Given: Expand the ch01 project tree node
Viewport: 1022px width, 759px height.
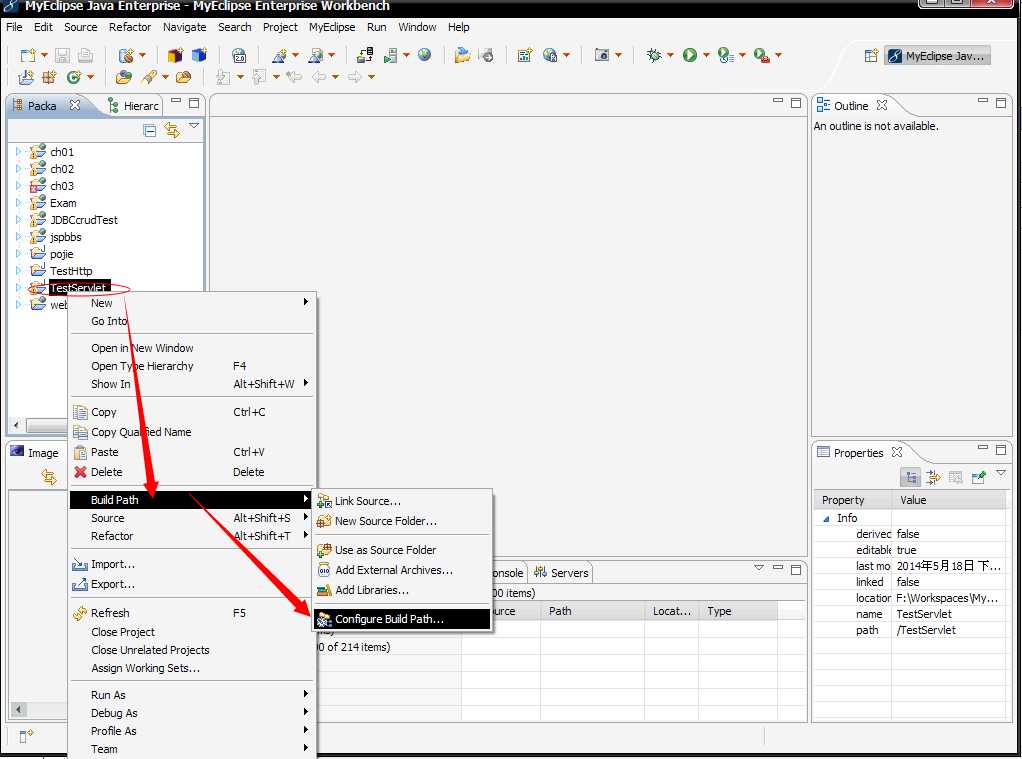Looking at the screenshot, I should [x=18, y=151].
